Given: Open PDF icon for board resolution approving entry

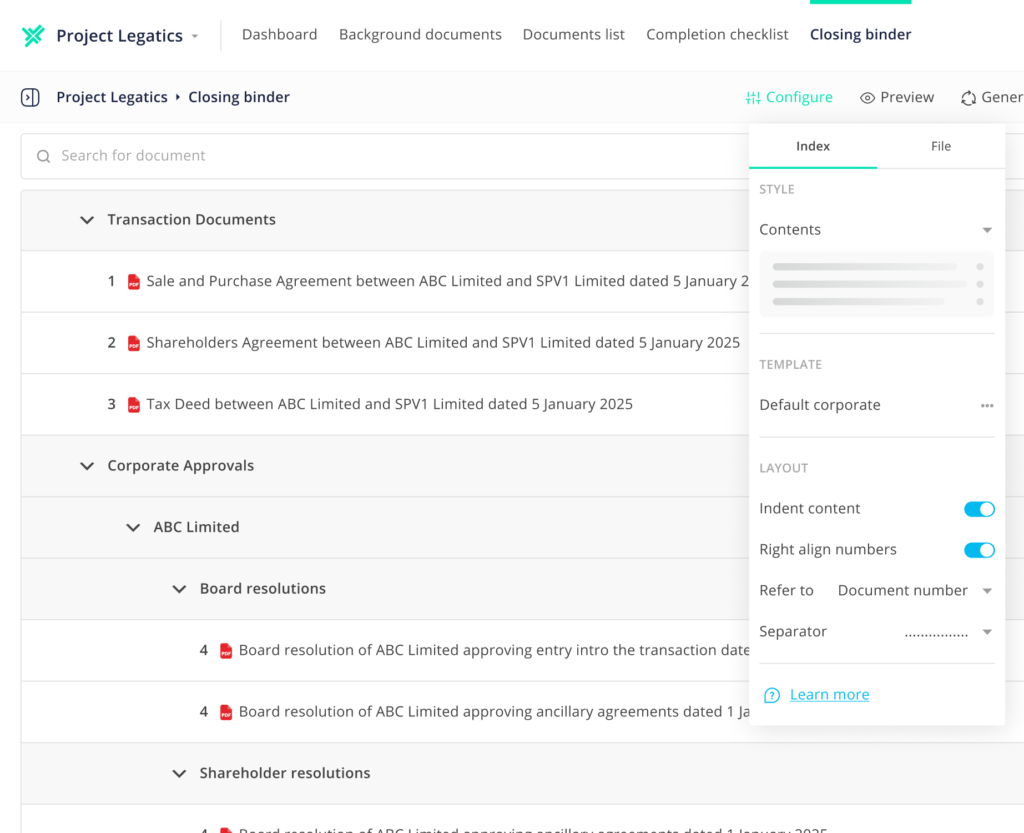Looking at the screenshot, I should pyautogui.click(x=226, y=651).
